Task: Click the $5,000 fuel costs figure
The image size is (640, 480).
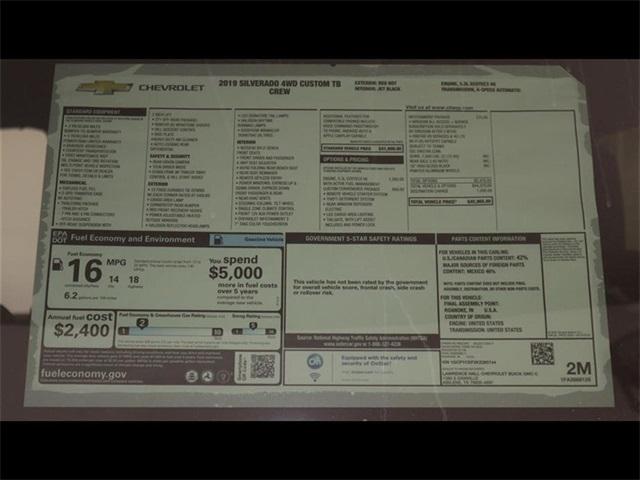Action: click(236, 272)
